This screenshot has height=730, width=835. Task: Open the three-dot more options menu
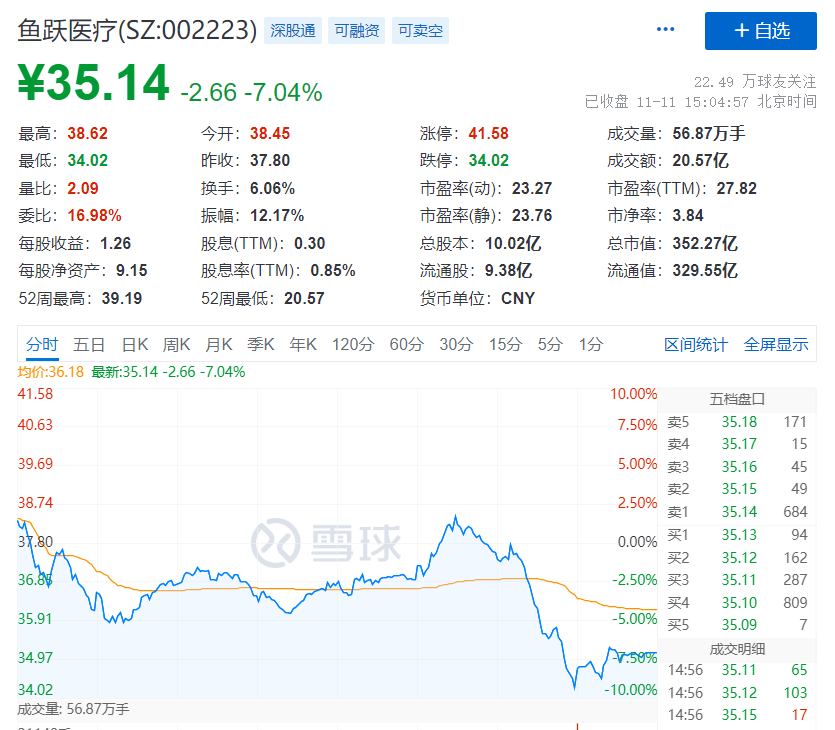pyautogui.click(x=666, y=30)
